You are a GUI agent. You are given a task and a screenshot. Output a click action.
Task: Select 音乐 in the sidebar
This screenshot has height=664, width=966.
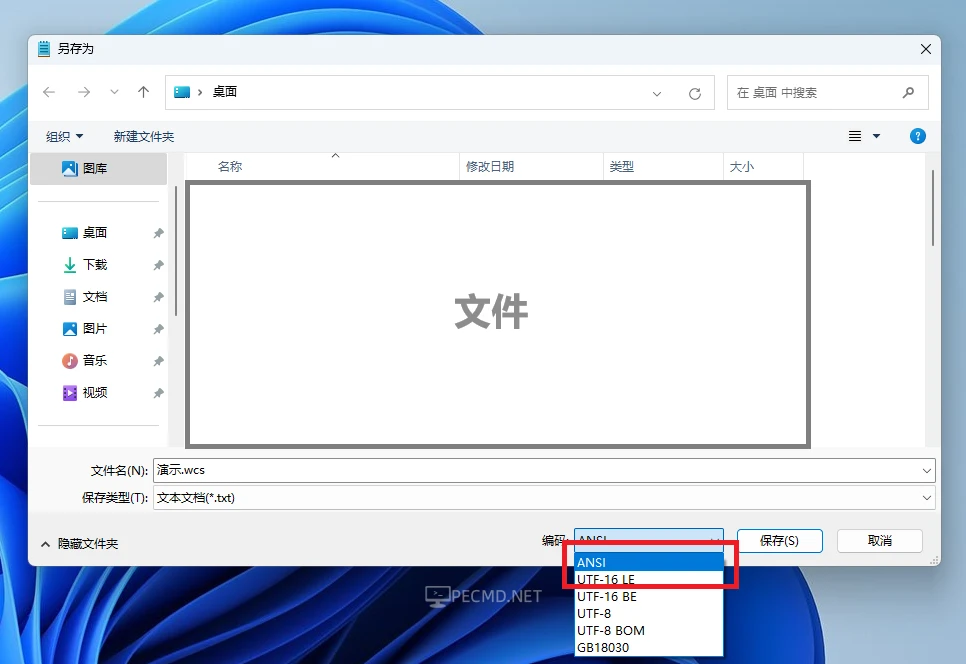click(x=99, y=361)
